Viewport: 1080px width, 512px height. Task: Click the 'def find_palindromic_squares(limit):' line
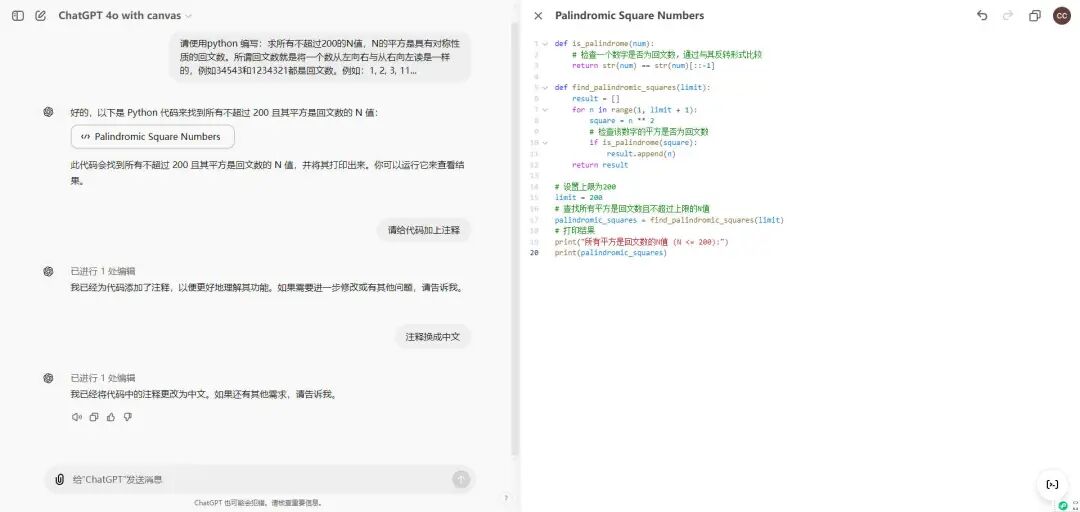click(632, 88)
